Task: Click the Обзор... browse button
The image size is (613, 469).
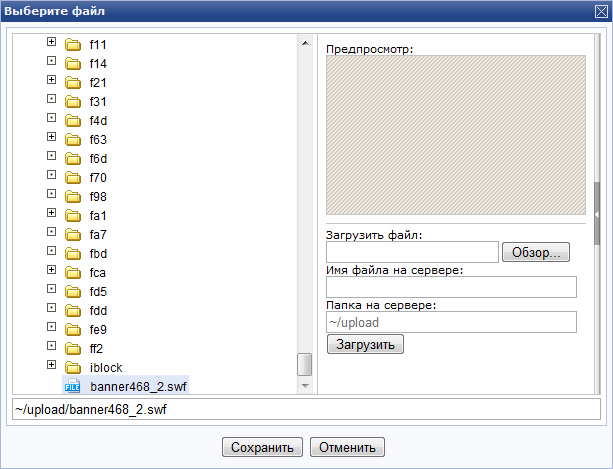Action: click(x=536, y=252)
